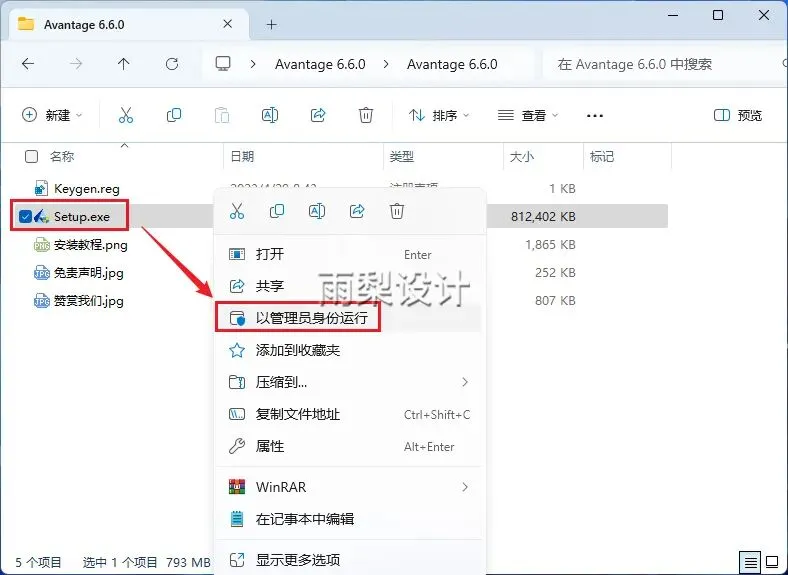The height and width of the screenshot is (575, 788).
Task: Click the second Avantage 6.6.0 breadcrumb
Action: pos(452,64)
